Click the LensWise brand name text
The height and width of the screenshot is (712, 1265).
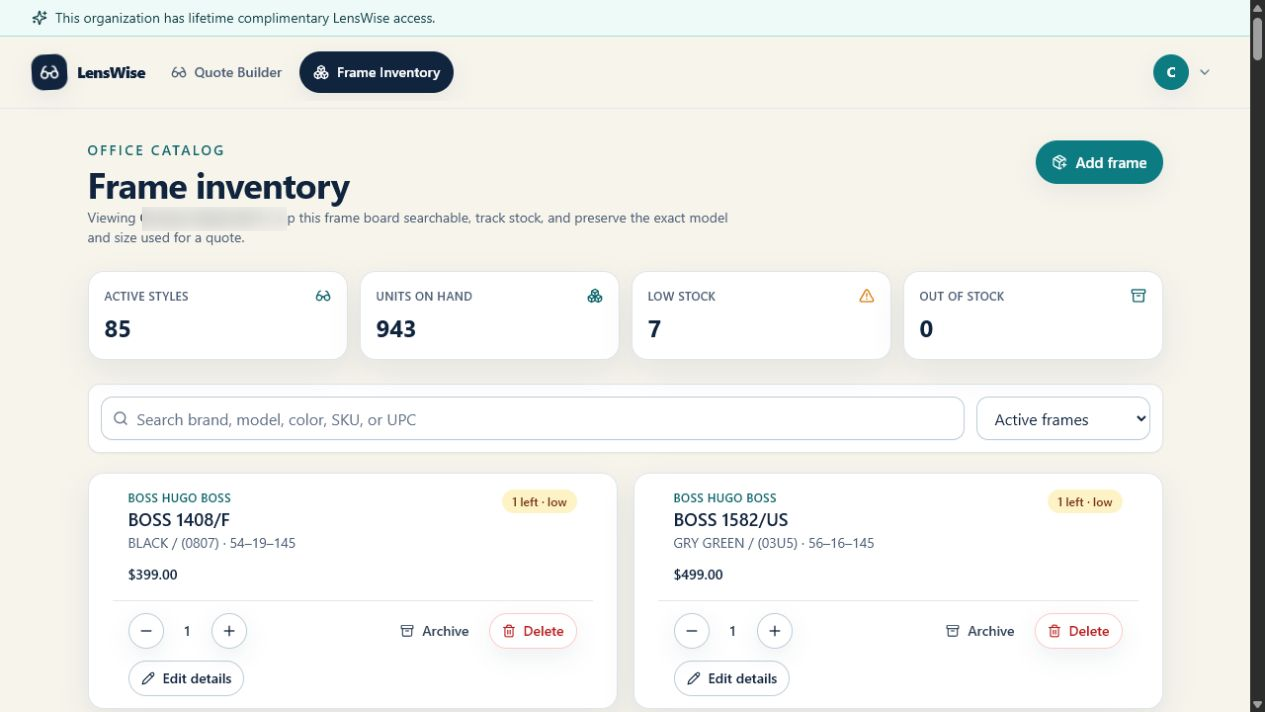pos(111,72)
